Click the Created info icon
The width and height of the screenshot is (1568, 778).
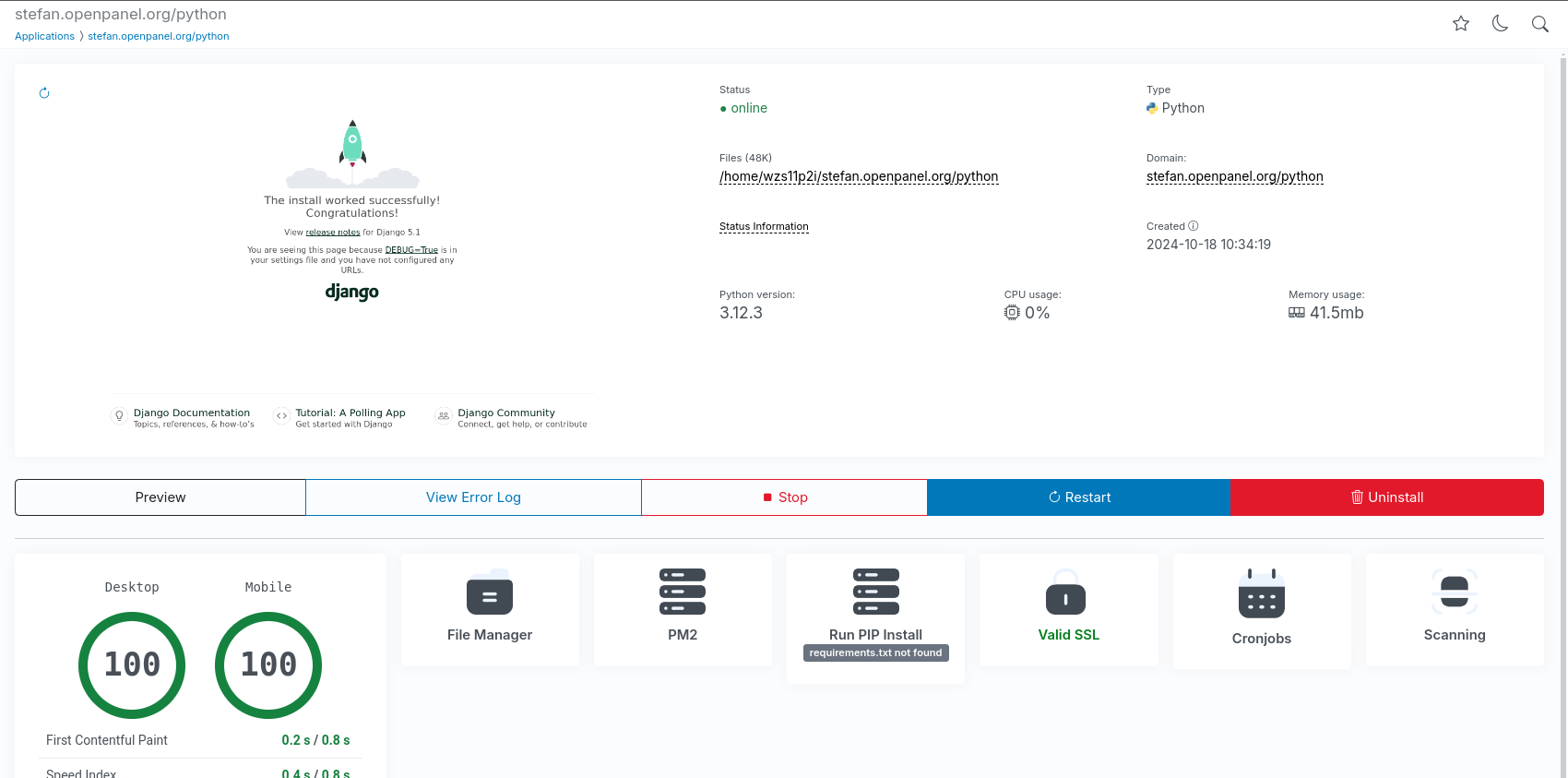click(x=1194, y=226)
